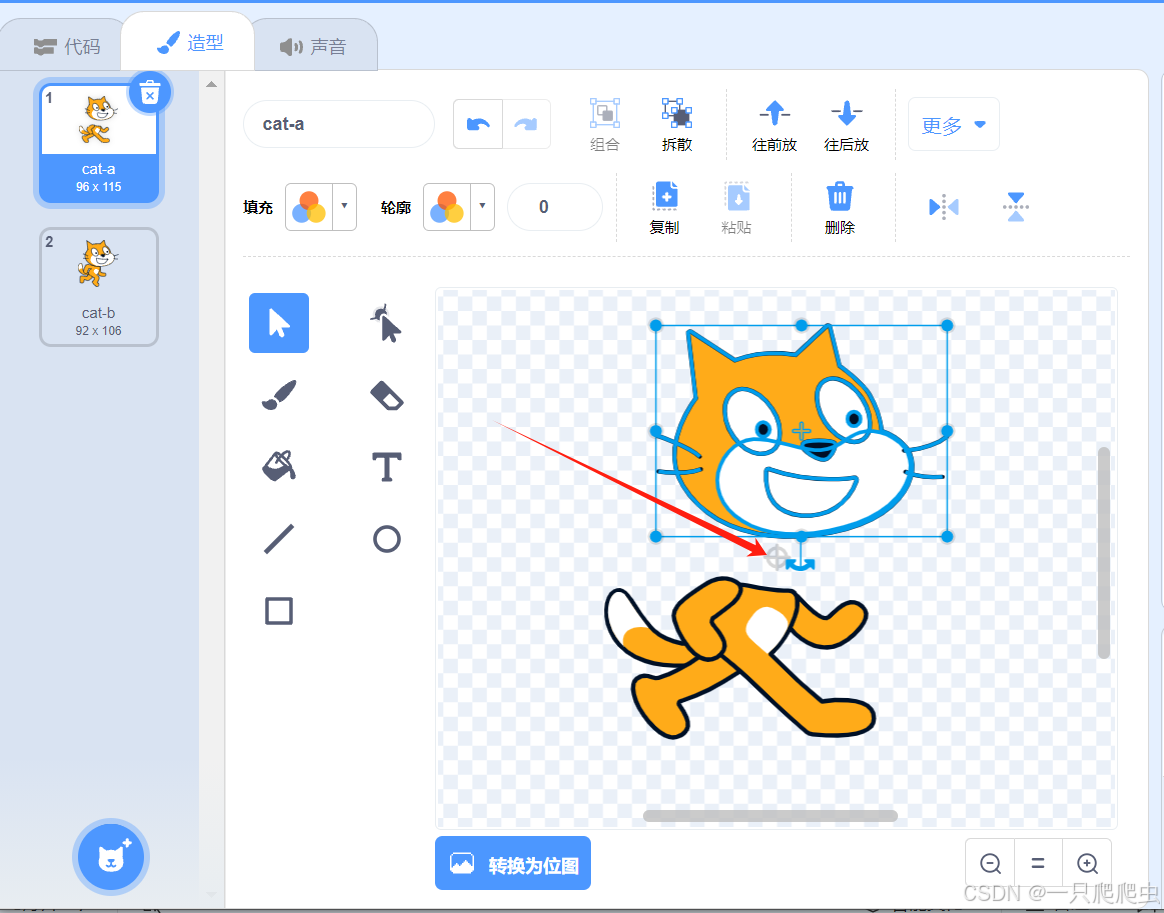The image size is (1164, 913).
Task: Reset zoom with the equals button
Action: coord(1039,863)
